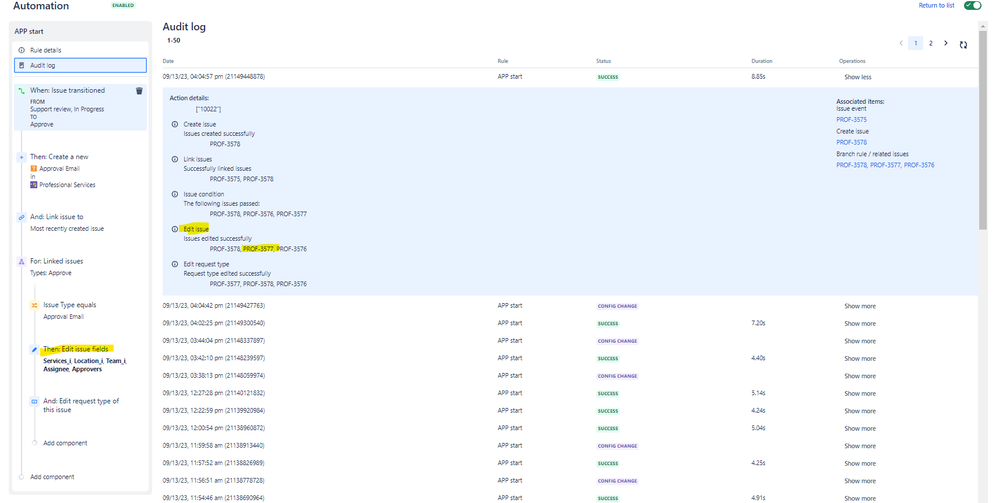
Task: Refresh the audit log
Action: 963,45
